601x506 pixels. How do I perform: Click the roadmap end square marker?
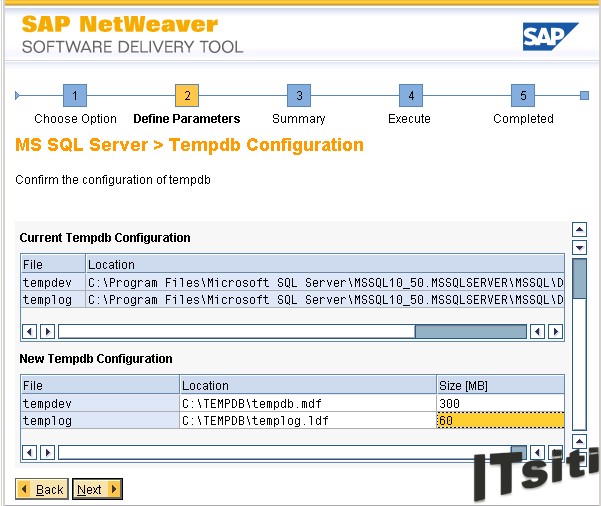click(x=584, y=95)
